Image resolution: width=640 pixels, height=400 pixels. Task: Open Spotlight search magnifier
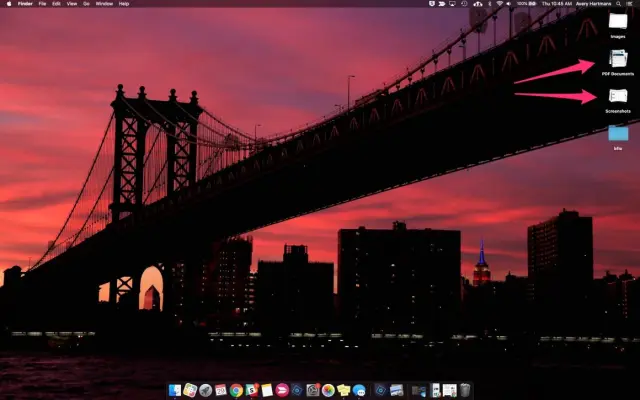click(618, 4)
